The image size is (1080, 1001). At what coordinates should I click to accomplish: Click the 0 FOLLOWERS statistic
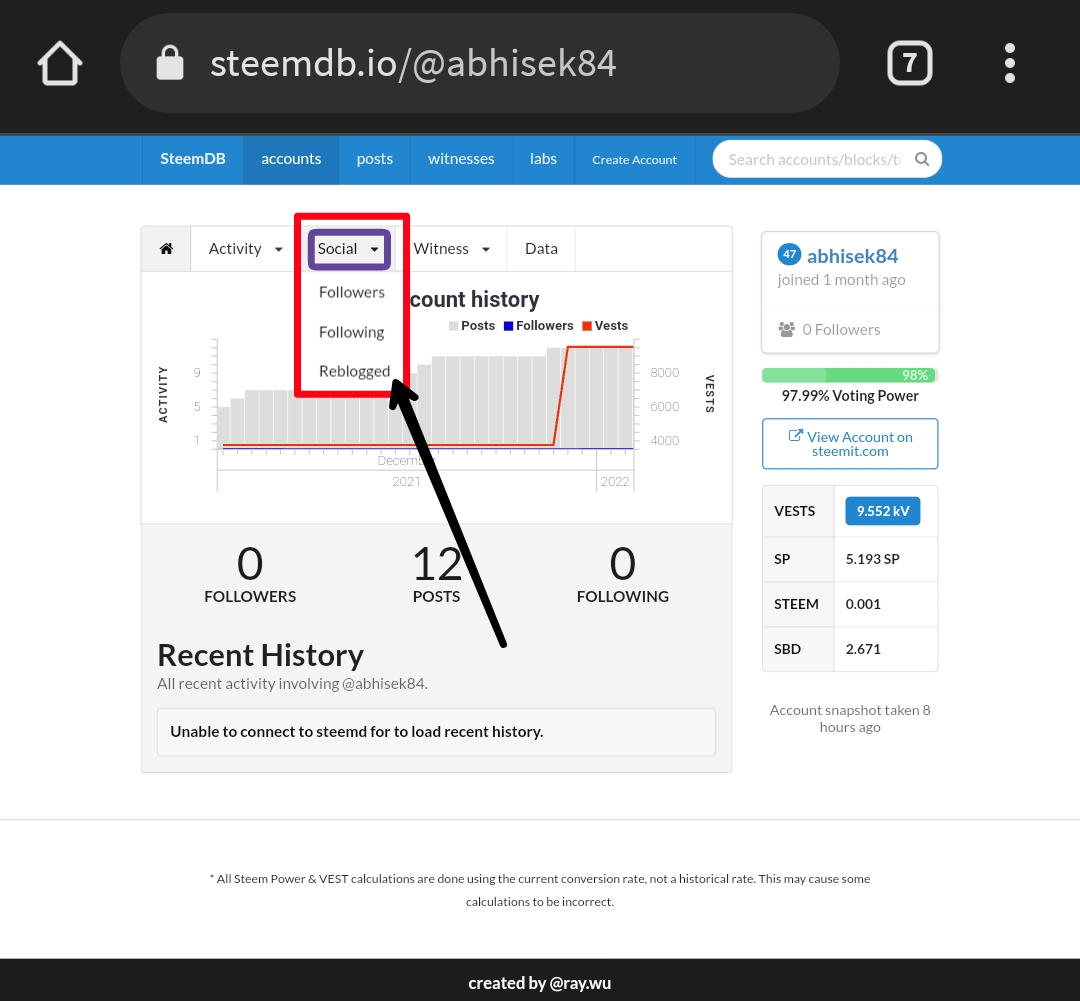point(250,574)
